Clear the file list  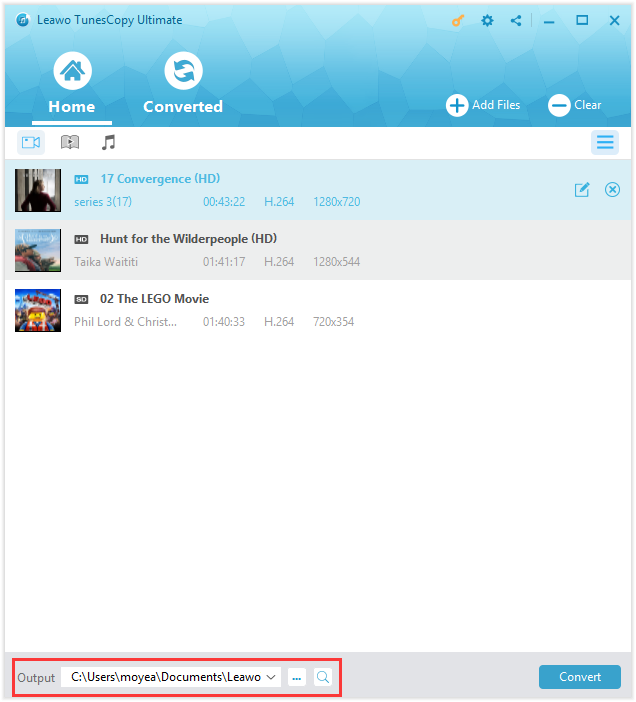pos(575,106)
